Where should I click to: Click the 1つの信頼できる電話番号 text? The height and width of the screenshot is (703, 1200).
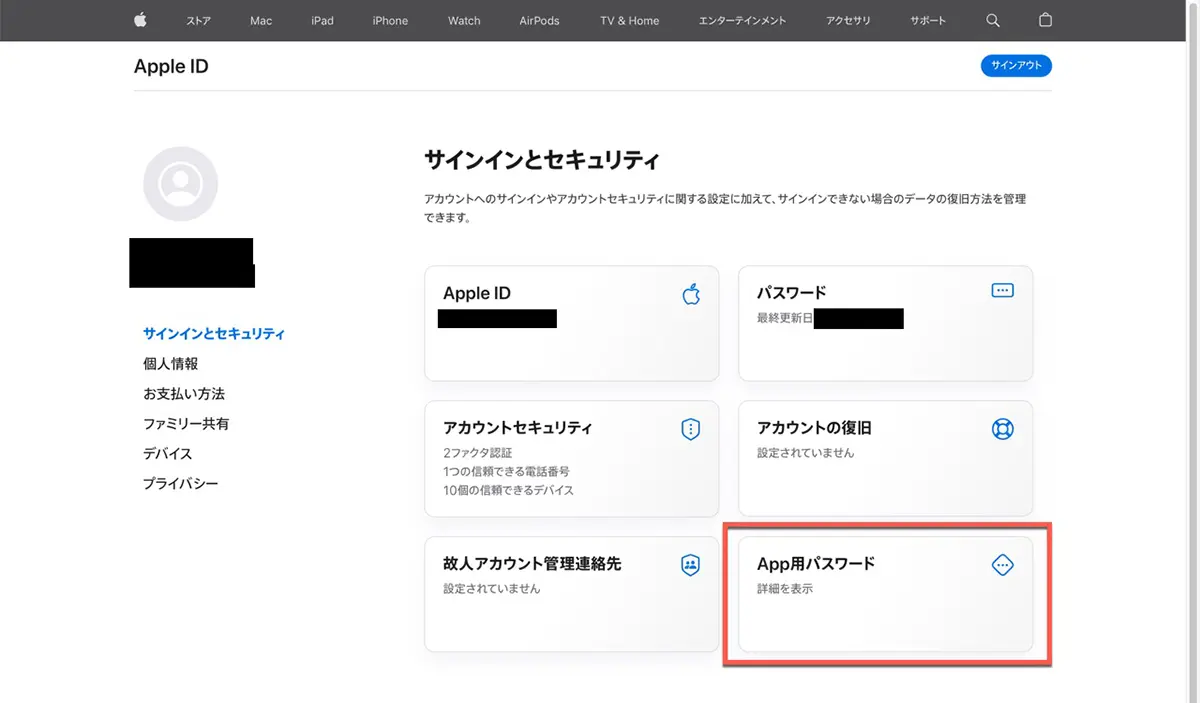(x=506, y=471)
